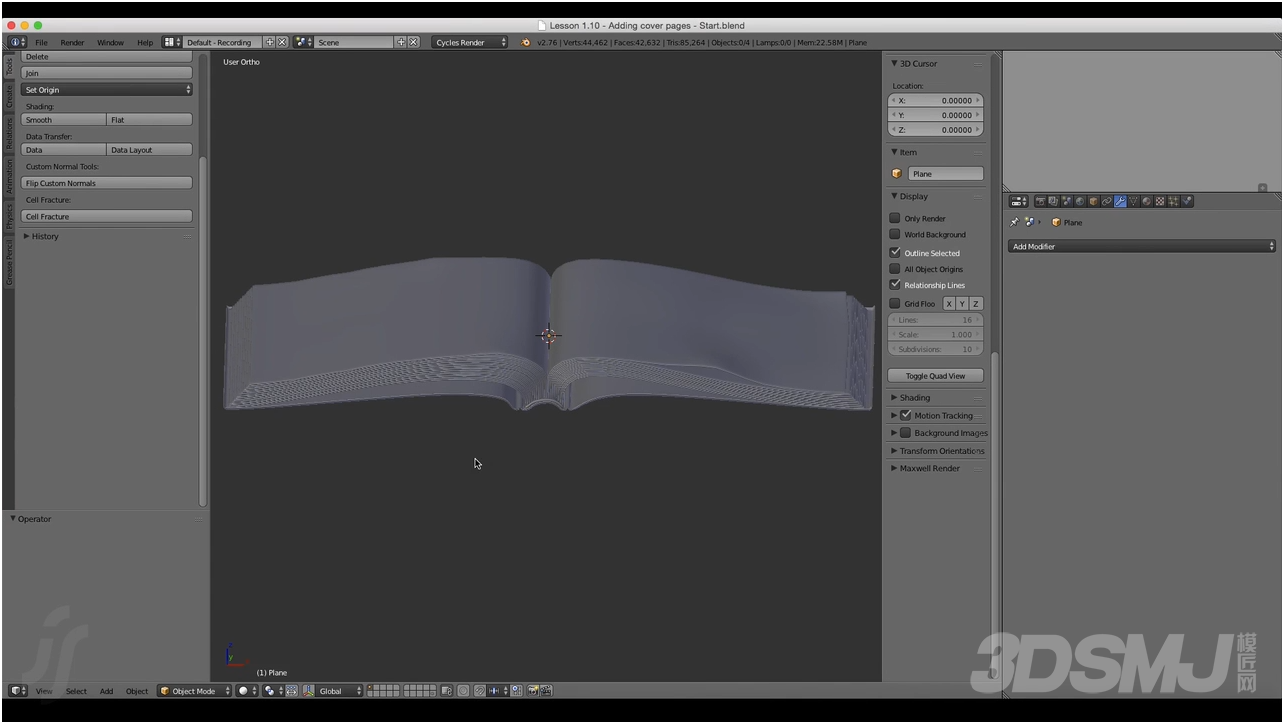Click the OpenGL render animation clapper icon
The height and width of the screenshot is (724, 1284).
[546, 691]
